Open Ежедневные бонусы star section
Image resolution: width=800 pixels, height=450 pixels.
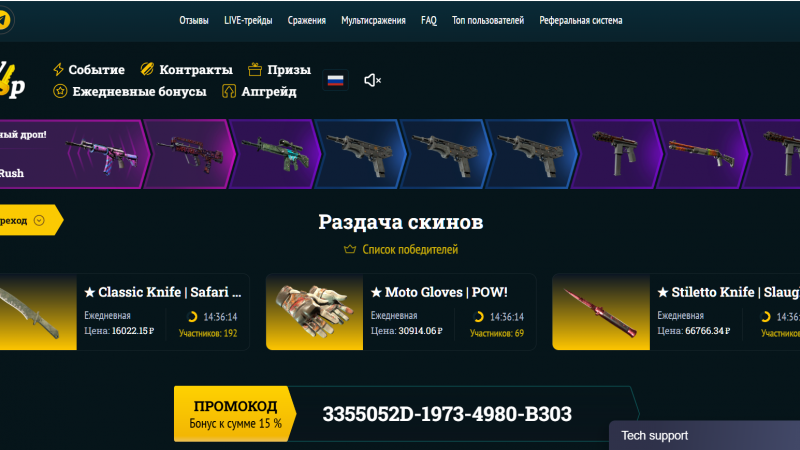pyautogui.click(x=130, y=91)
